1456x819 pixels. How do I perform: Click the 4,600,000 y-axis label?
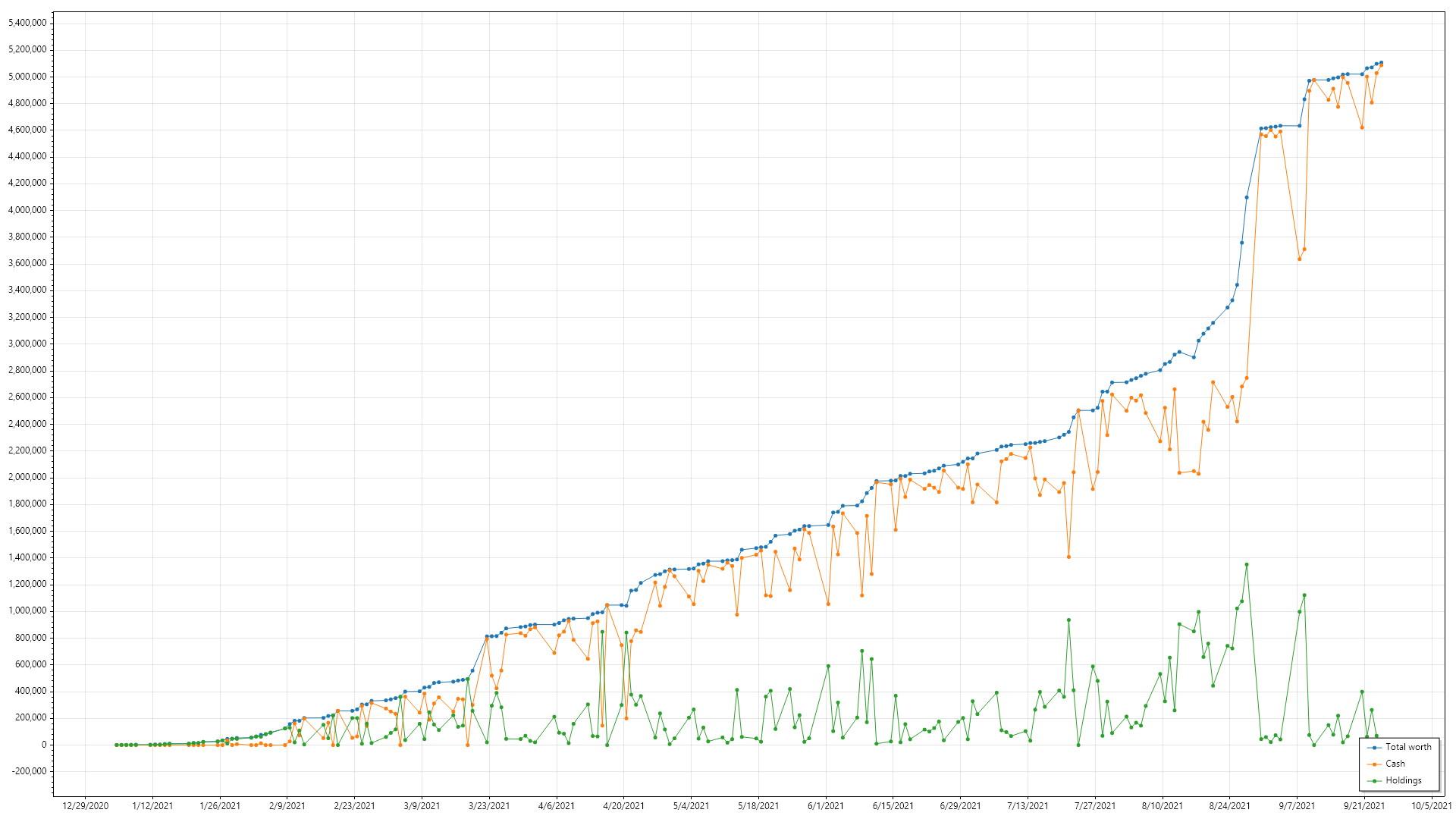click(x=27, y=130)
